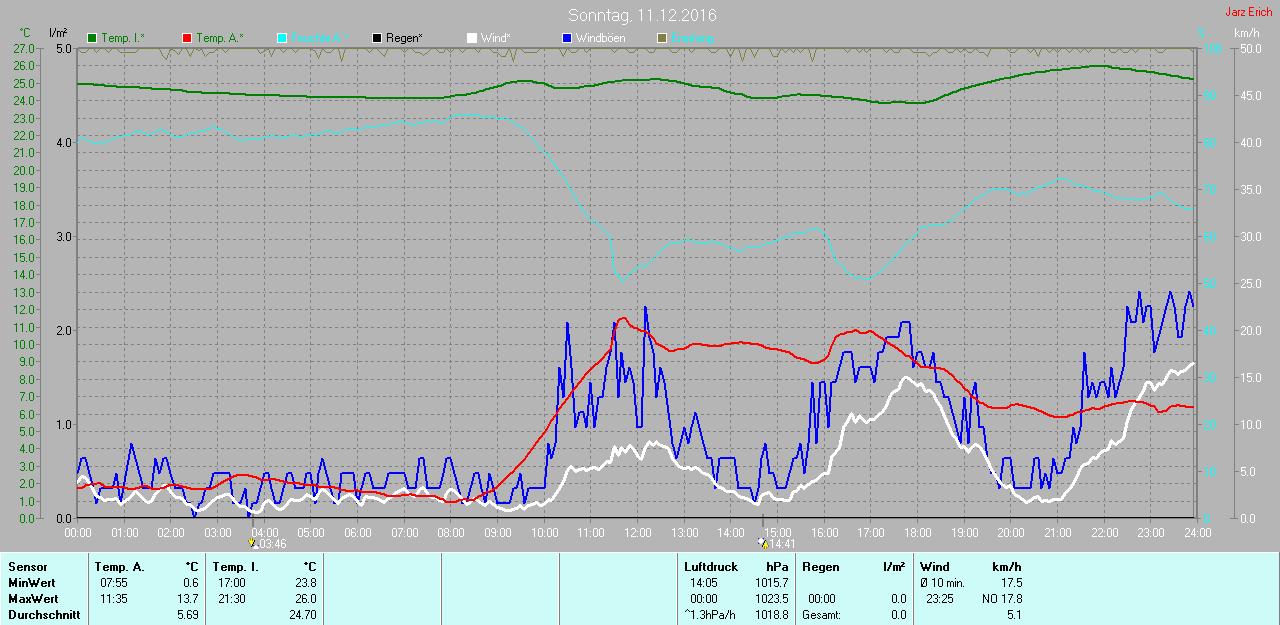The width and height of the screenshot is (1280, 625).
Task: Click the Temp. A.* legend label
Action: [219, 38]
